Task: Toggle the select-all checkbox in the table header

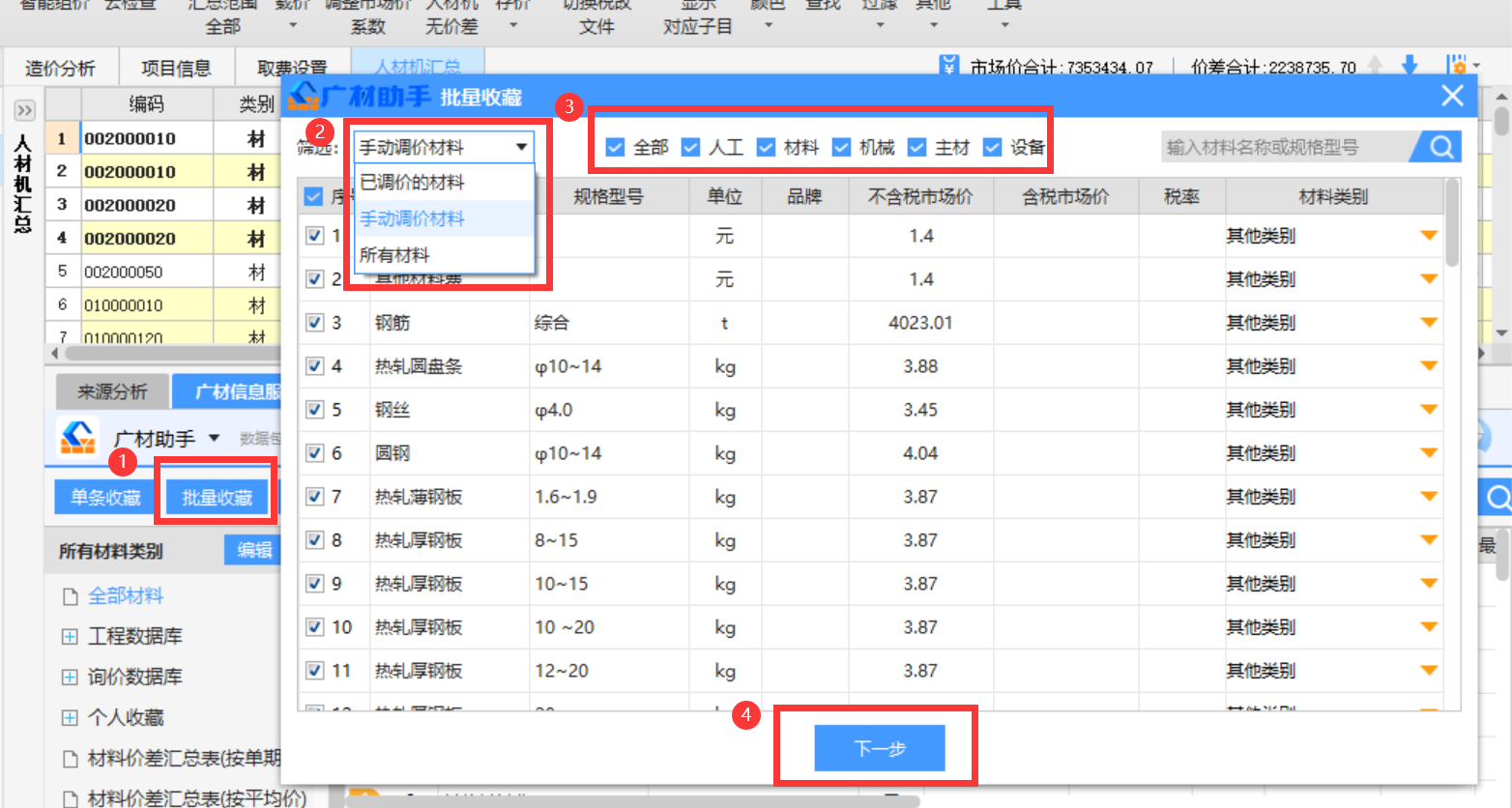Action: click(313, 196)
